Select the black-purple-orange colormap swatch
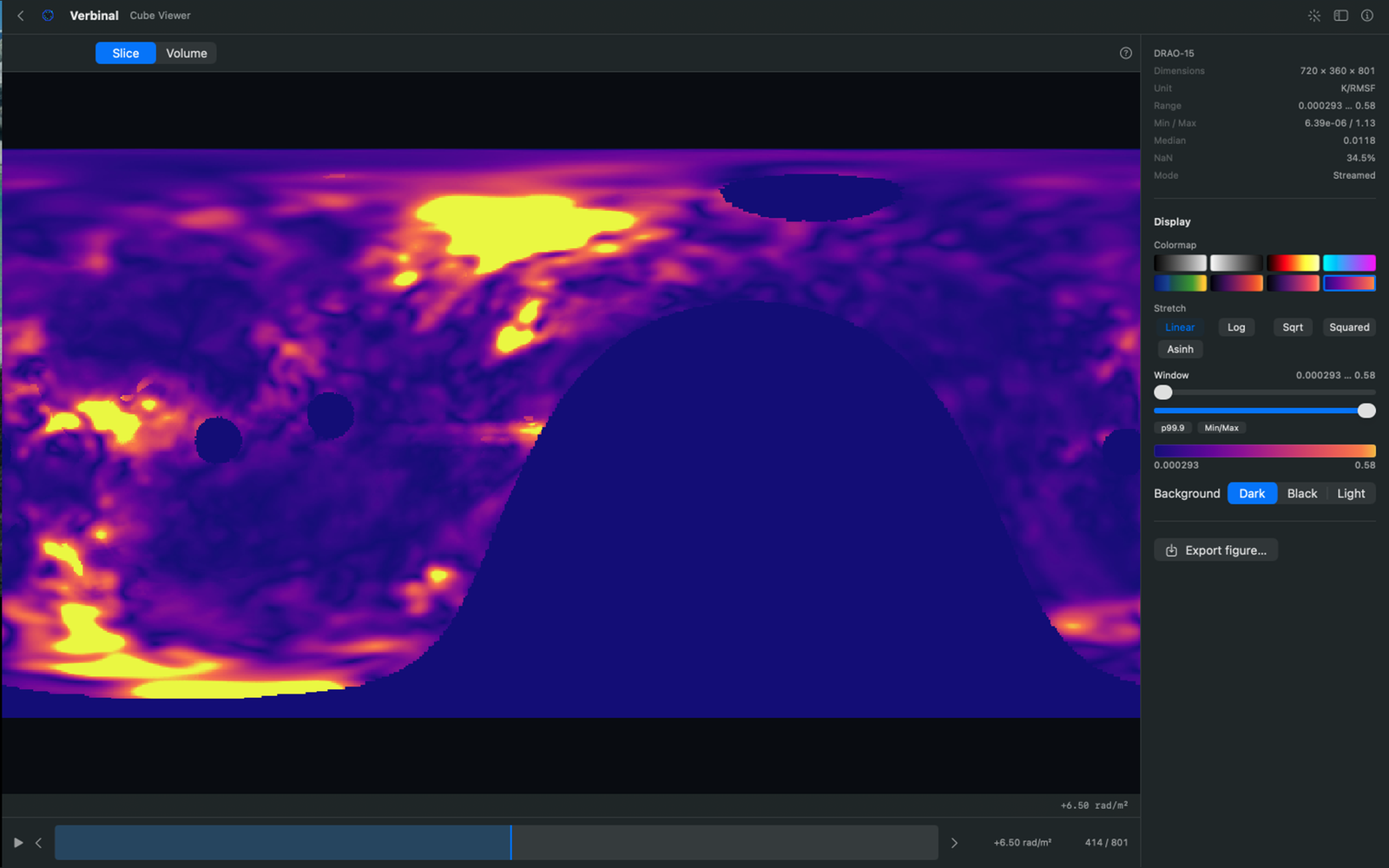The image size is (1389, 868). (x=1236, y=283)
